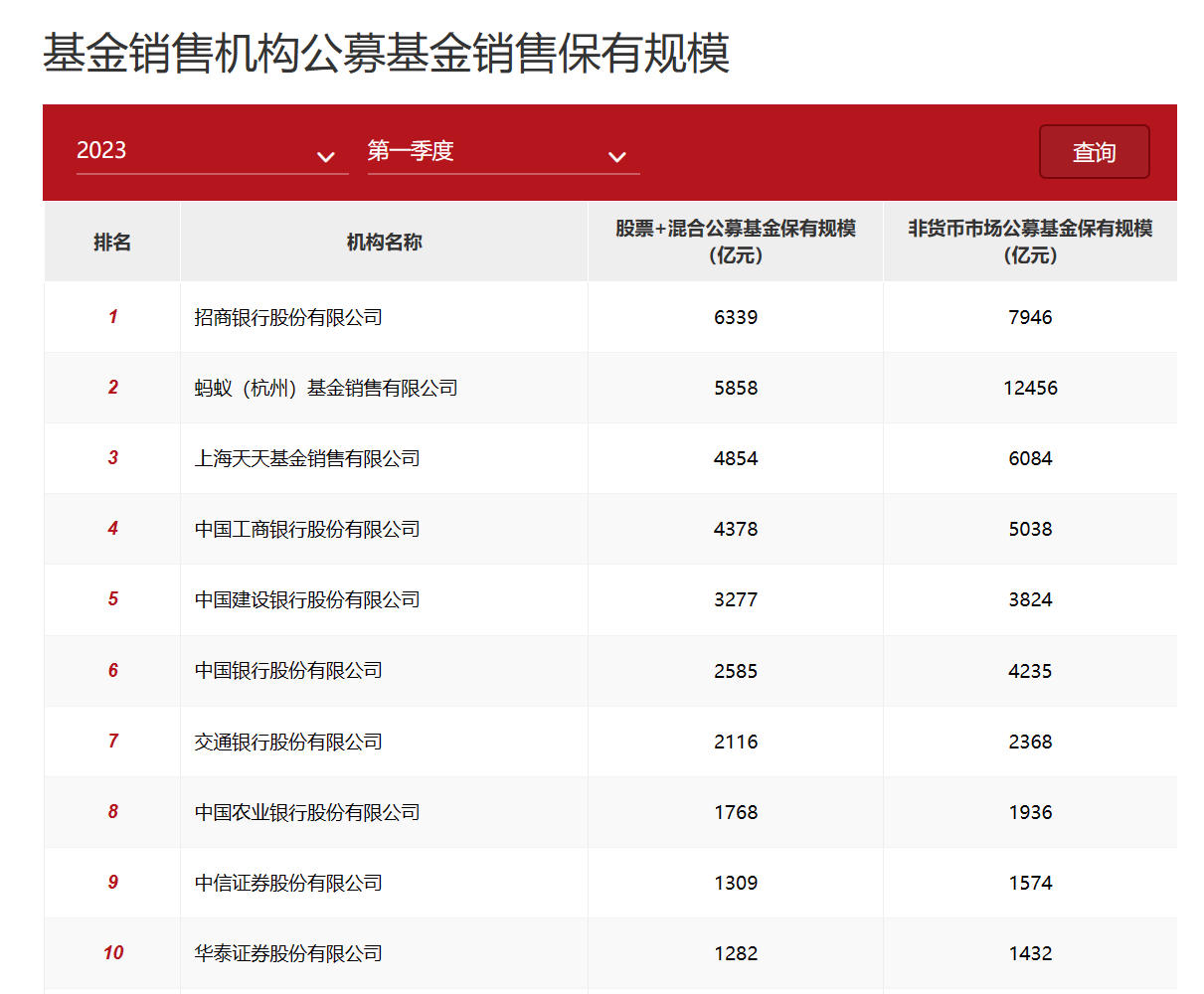
Task: Click the value 5858 cell
Action: pyautogui.click(x=736, y=389)
